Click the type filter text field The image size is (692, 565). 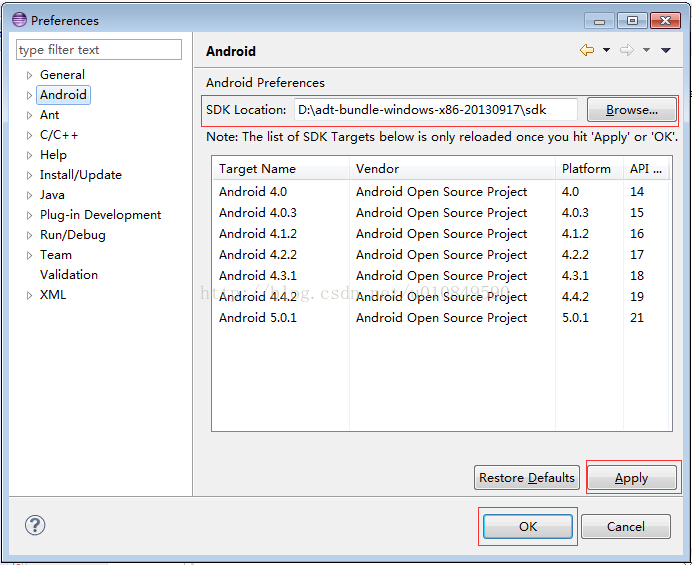click(99, 49)
